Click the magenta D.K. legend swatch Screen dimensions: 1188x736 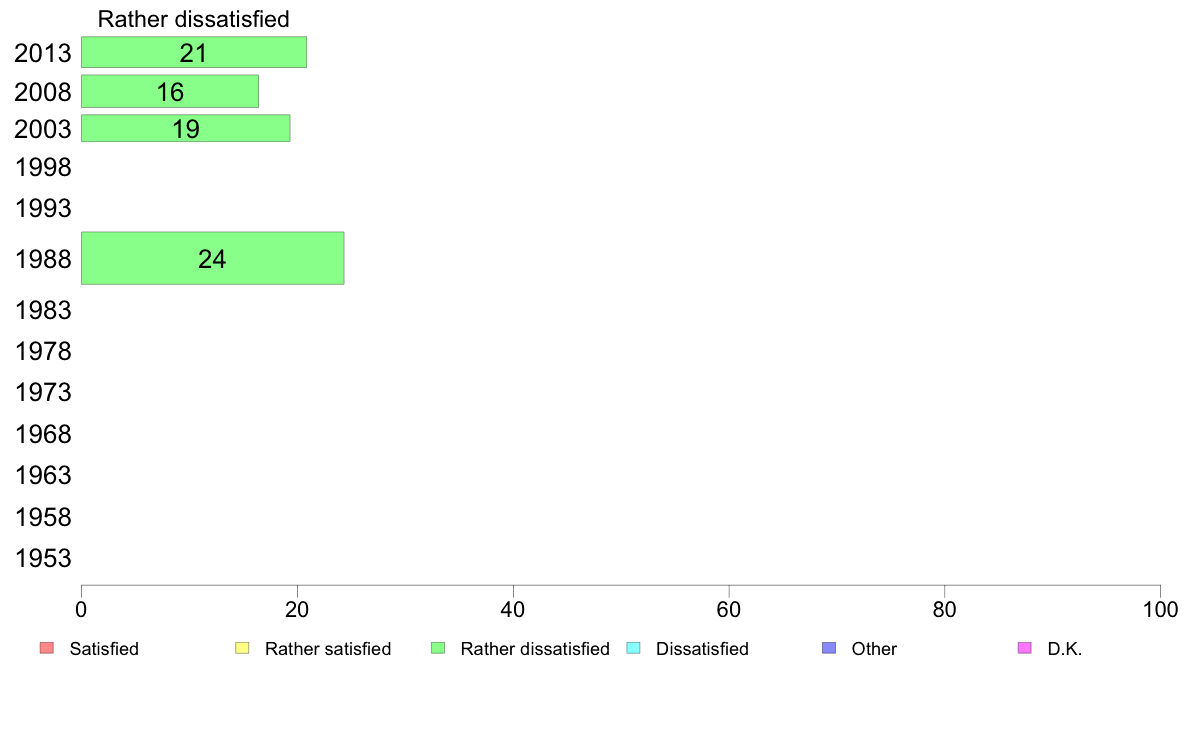pyautogui.click(x=1024, y=648)
